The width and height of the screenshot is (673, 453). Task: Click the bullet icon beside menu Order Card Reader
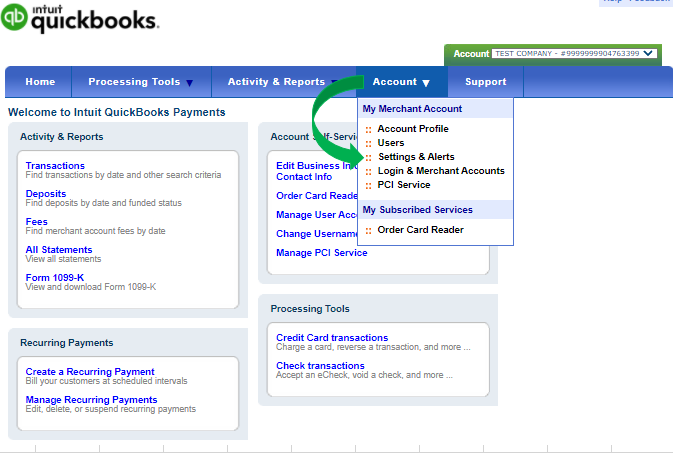pos(368,231)
